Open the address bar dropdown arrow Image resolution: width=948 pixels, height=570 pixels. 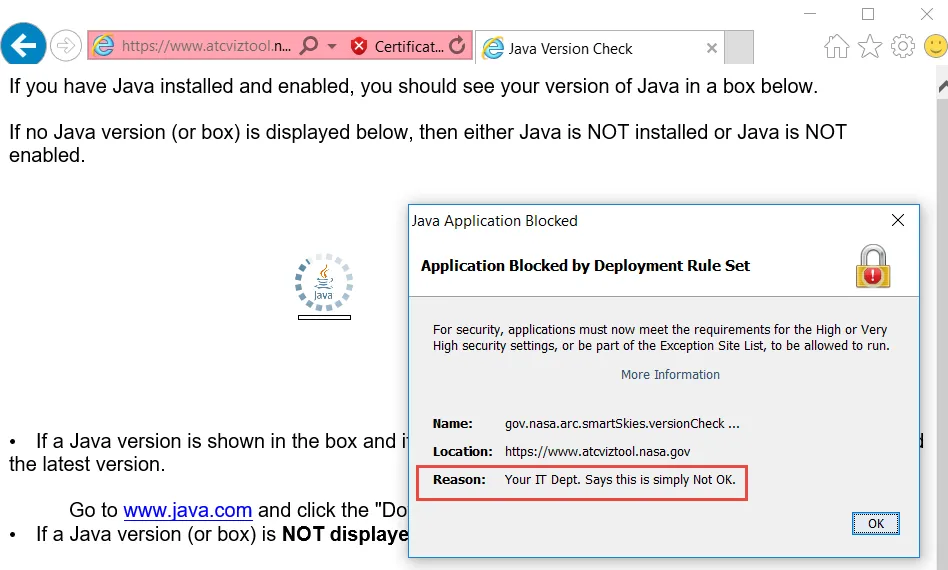pos(332,46)
